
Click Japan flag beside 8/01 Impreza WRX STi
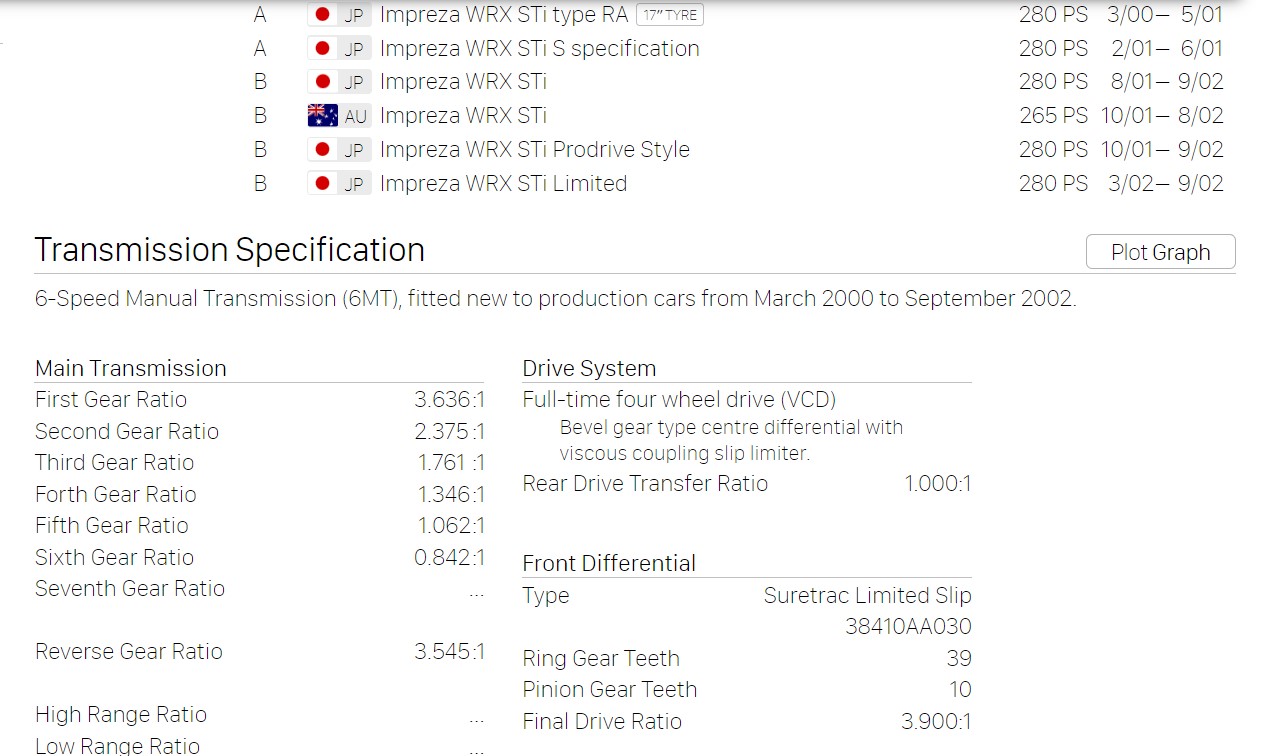click(x=322, y=82)
